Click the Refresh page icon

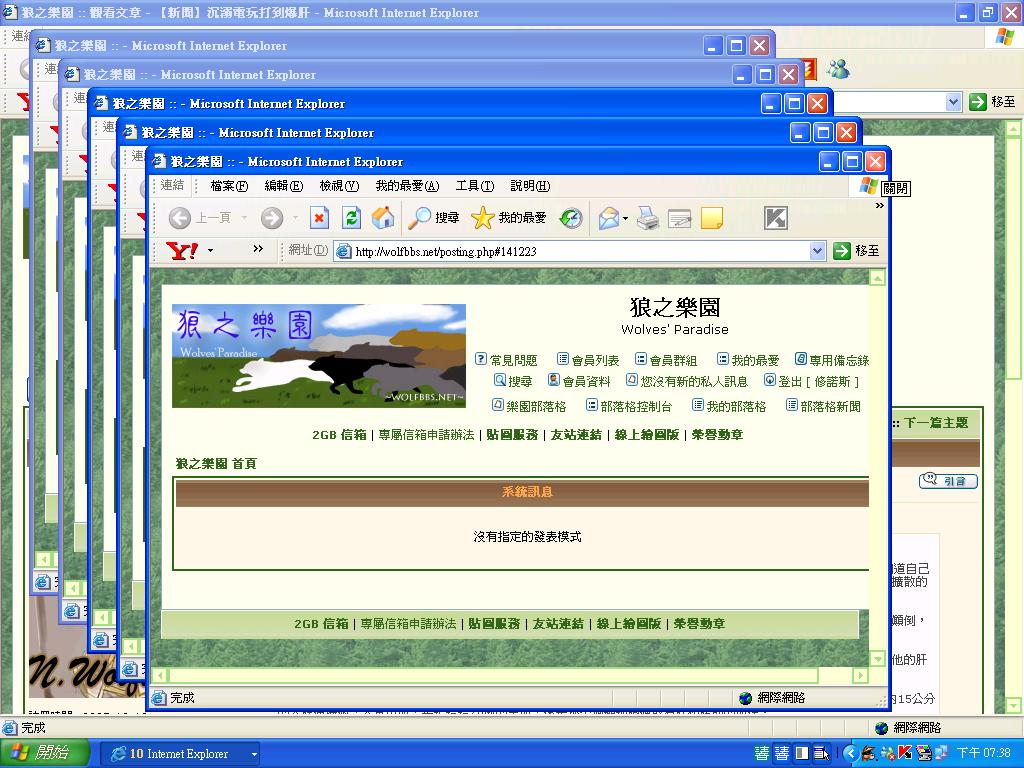pos(351,218)
